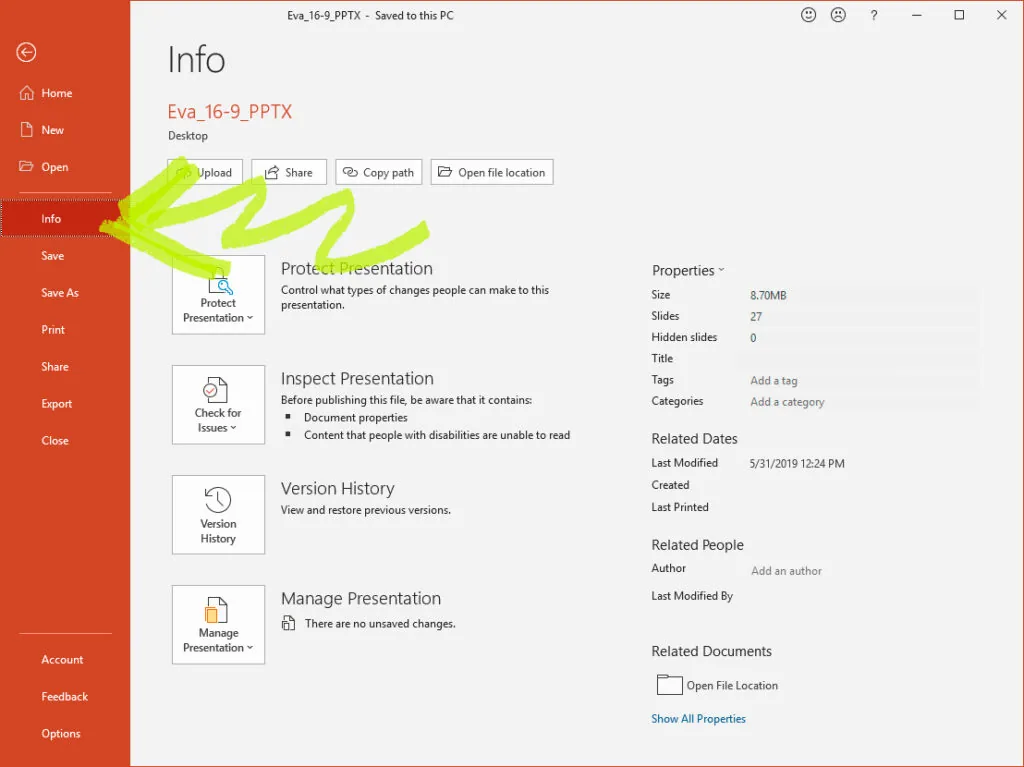Click the Add an author field
The image size is (1024, 767).
tap(786, 571)
